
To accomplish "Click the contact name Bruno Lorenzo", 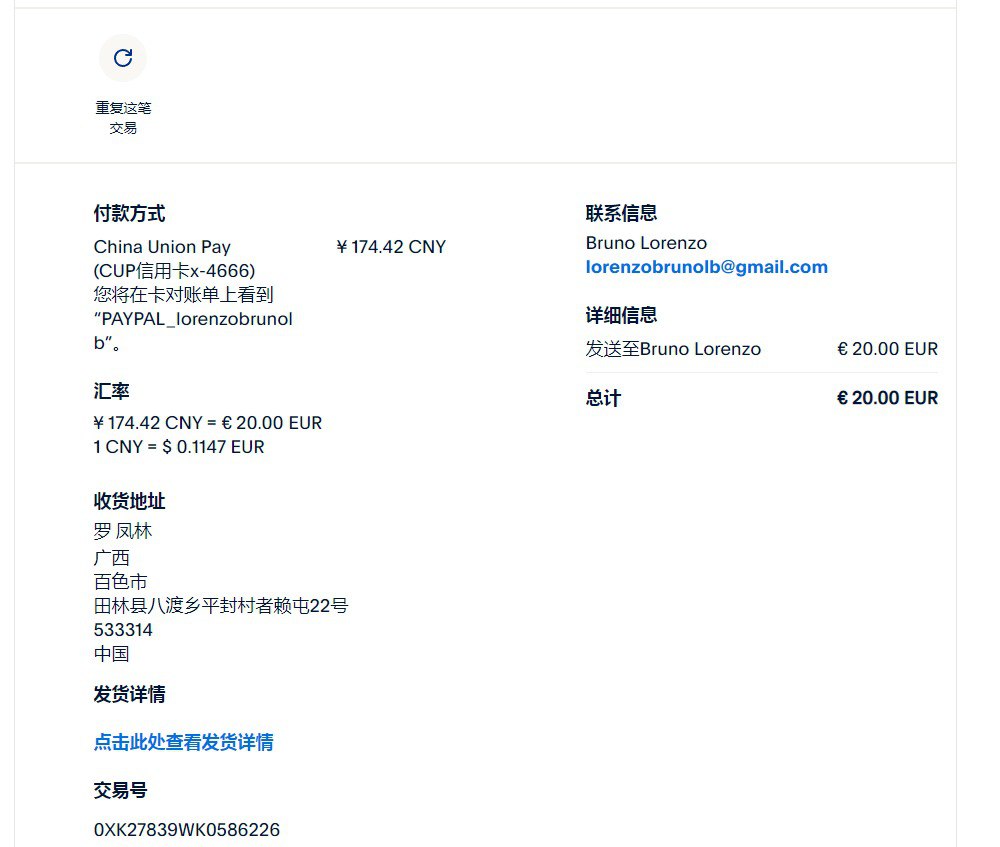I will (x=646, y=243).
